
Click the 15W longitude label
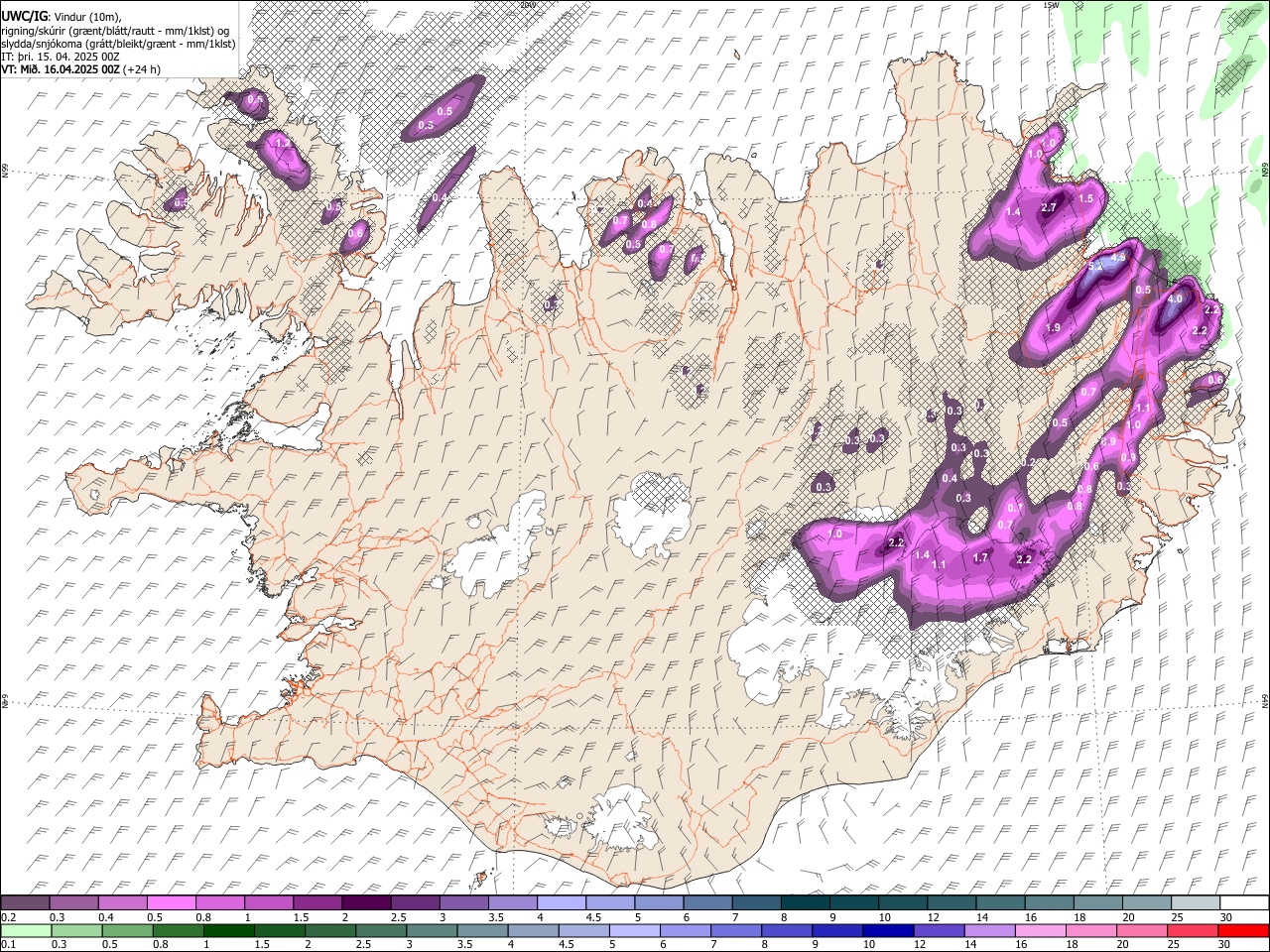point(1051,5)
